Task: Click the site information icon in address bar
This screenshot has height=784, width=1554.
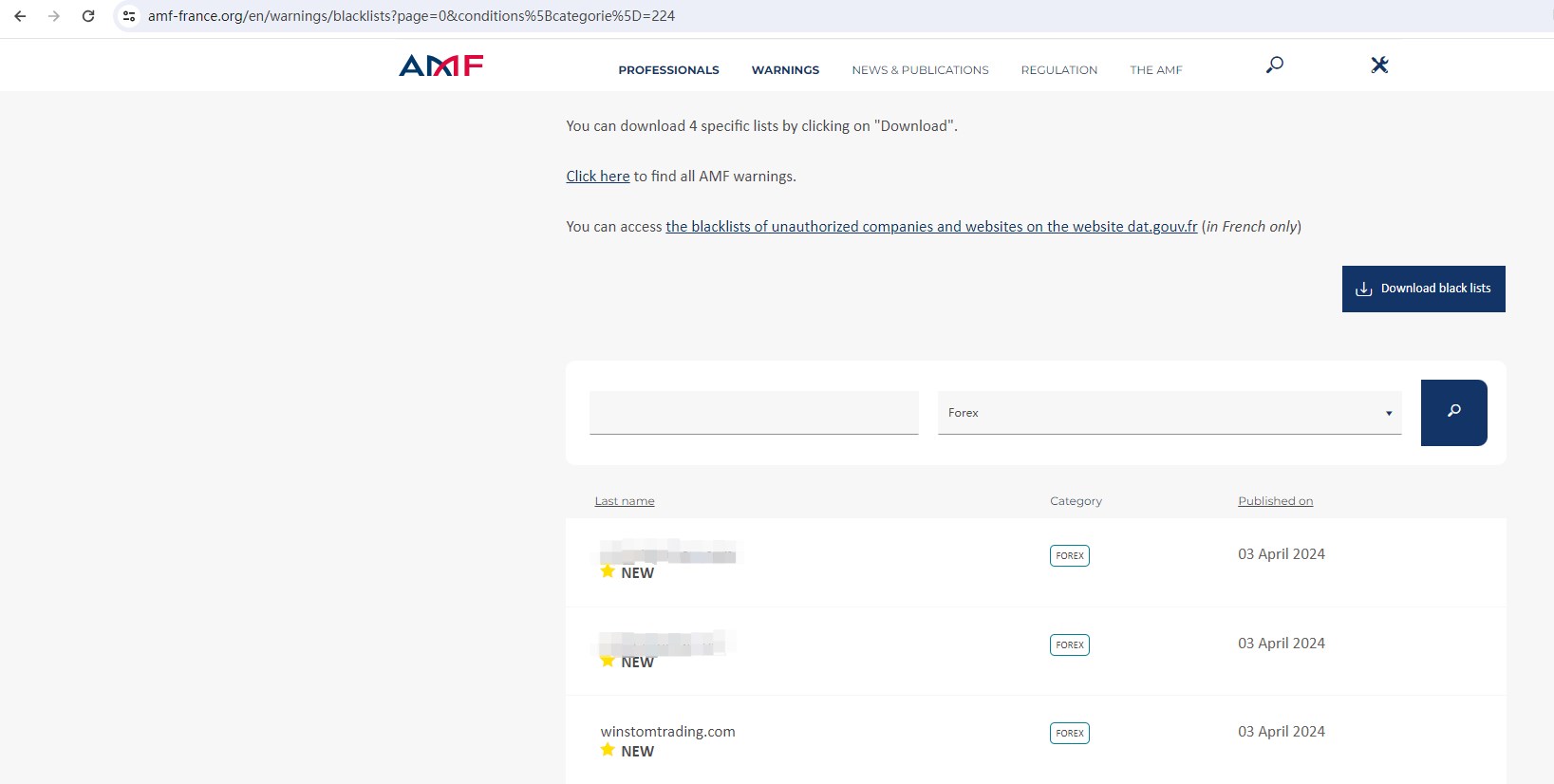Action: coord(129,16)
